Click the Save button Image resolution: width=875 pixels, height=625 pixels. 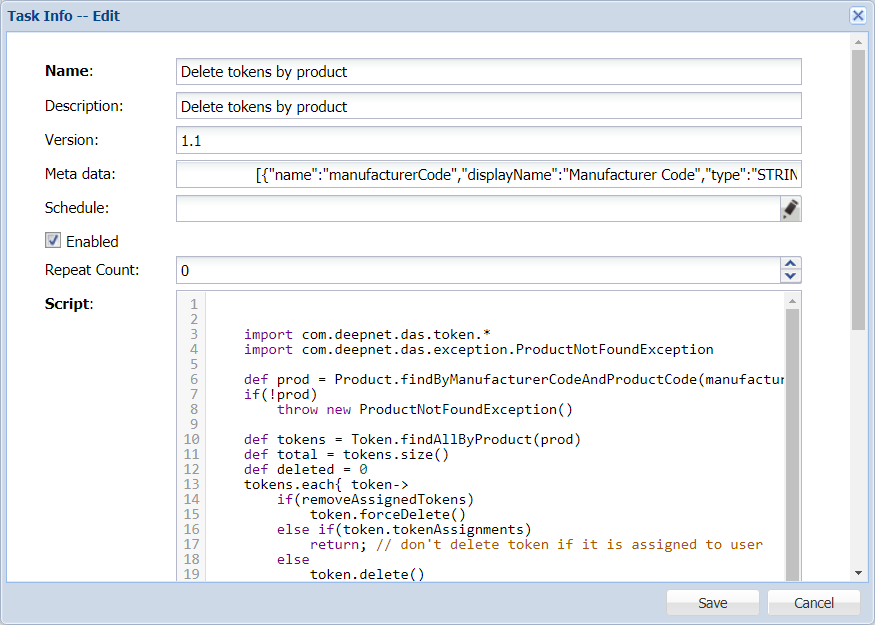[713, 603]
